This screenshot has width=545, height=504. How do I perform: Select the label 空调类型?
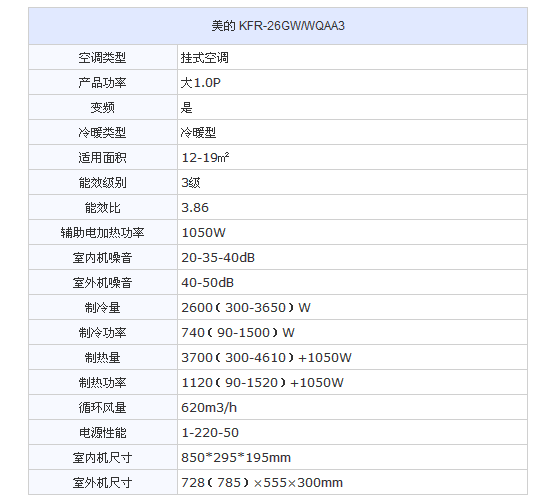point(102,58)
